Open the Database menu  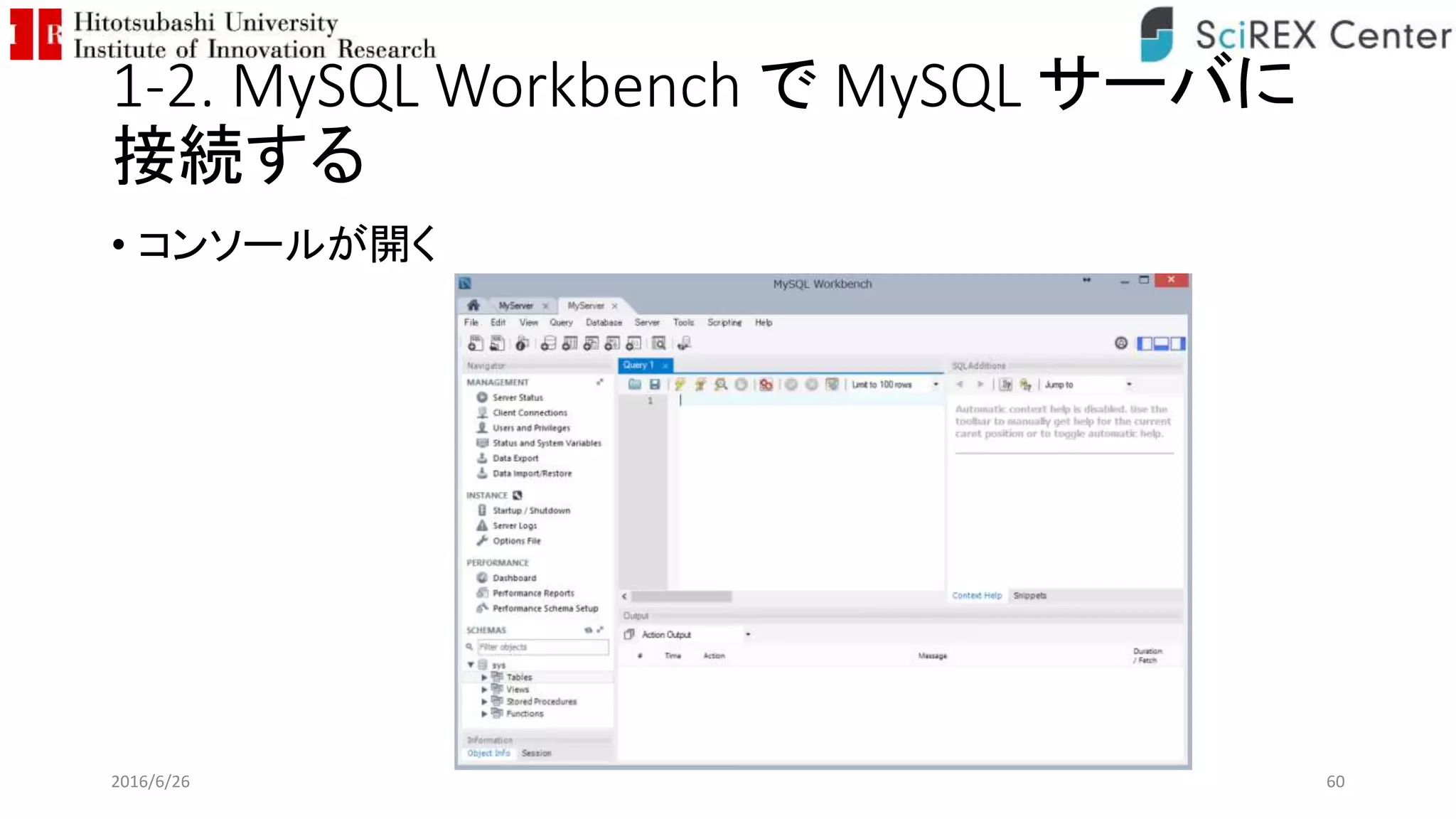[604, 322]
